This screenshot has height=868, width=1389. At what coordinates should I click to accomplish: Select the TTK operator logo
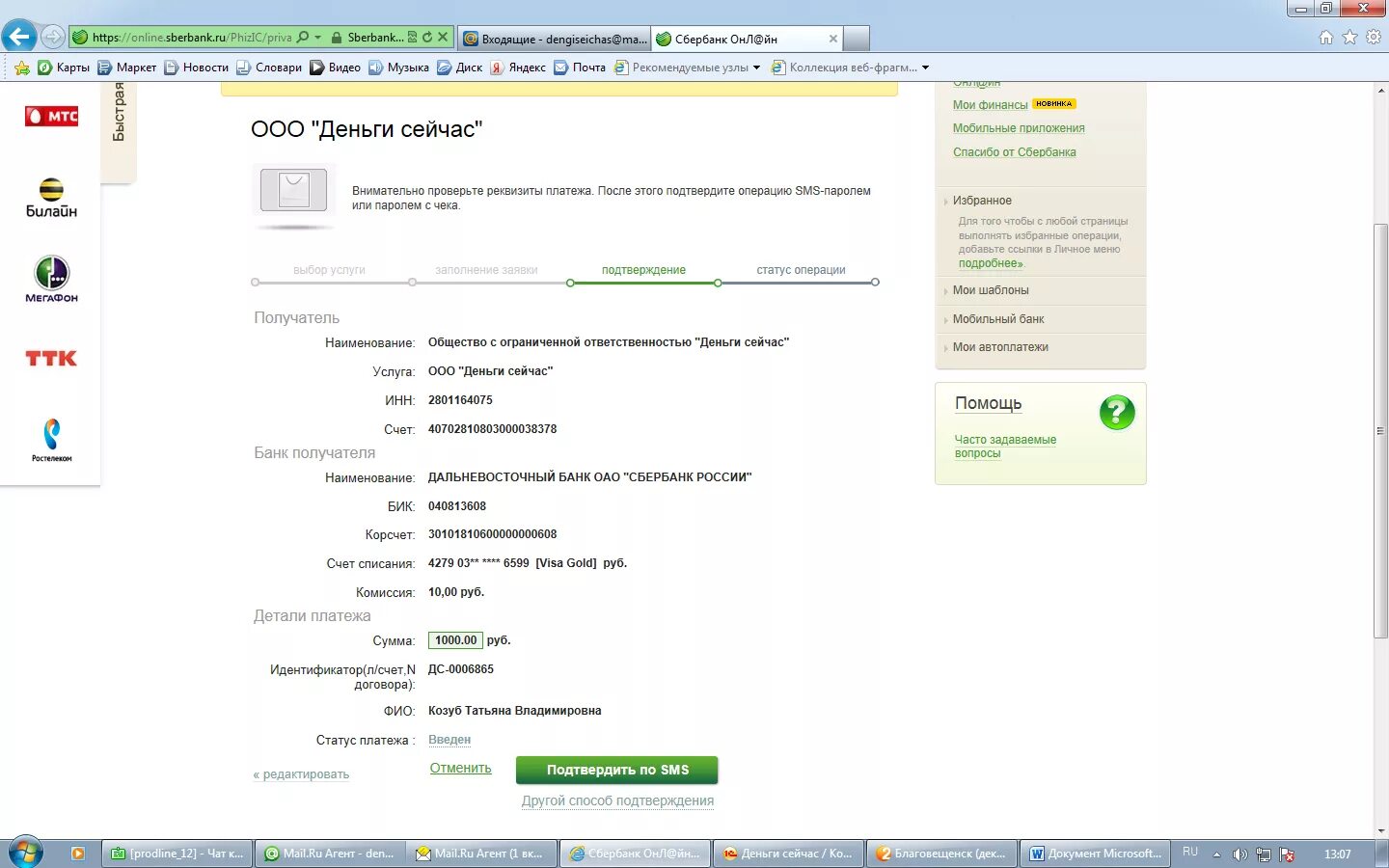(51, 359)
